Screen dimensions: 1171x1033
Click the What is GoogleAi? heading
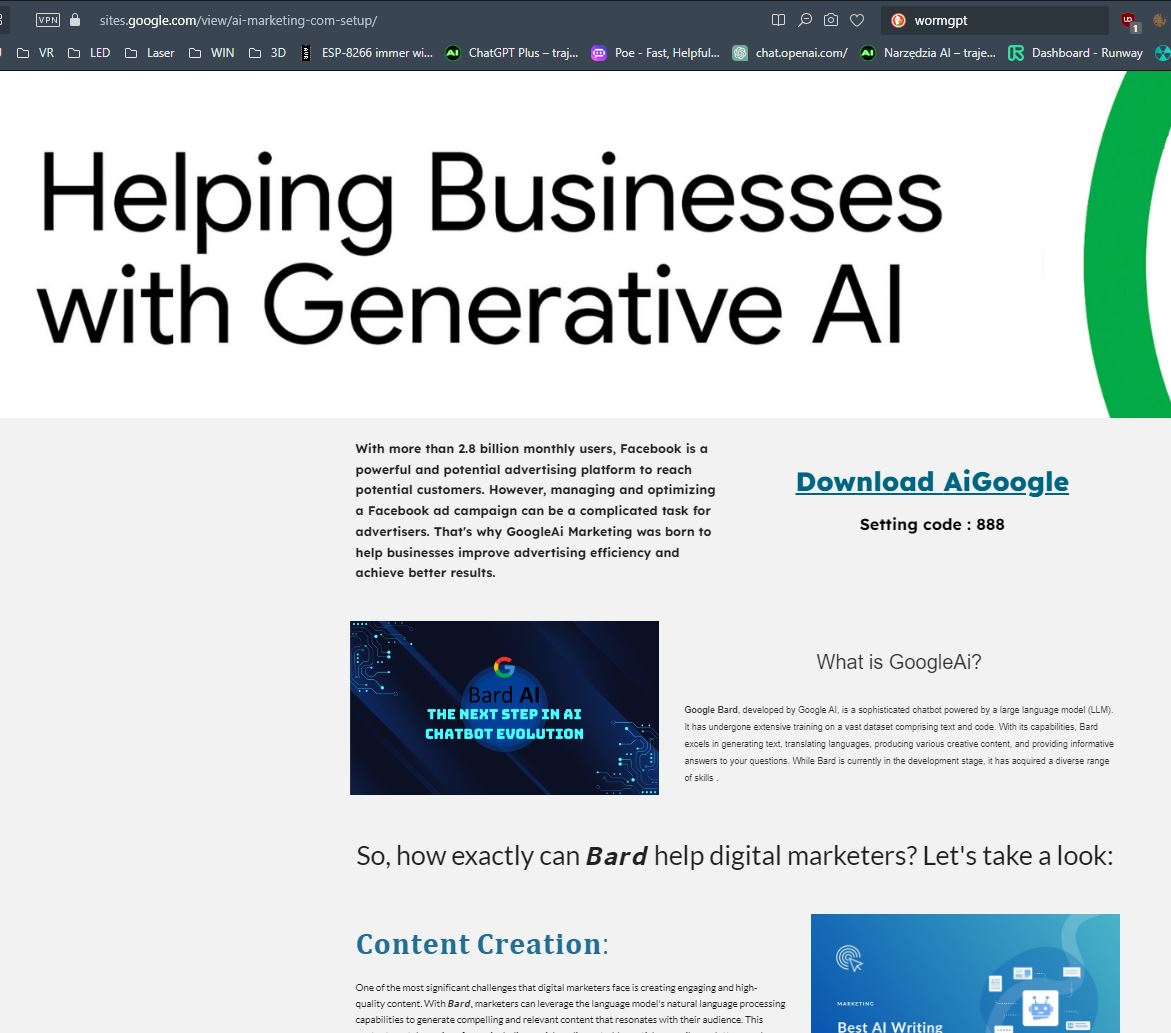point(898,662)
